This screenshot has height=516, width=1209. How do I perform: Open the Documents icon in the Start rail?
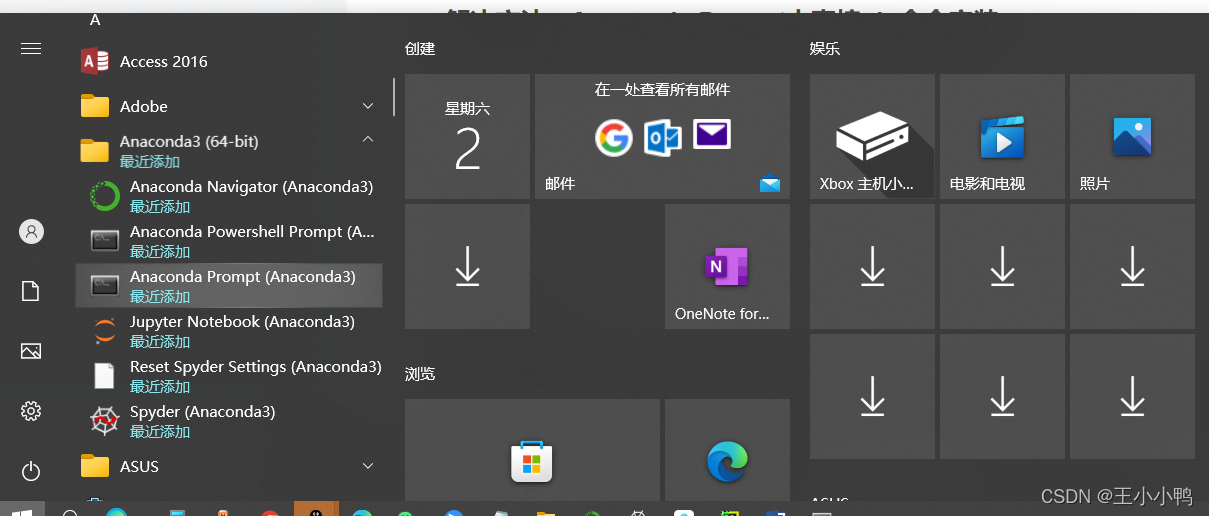[31, 291]
